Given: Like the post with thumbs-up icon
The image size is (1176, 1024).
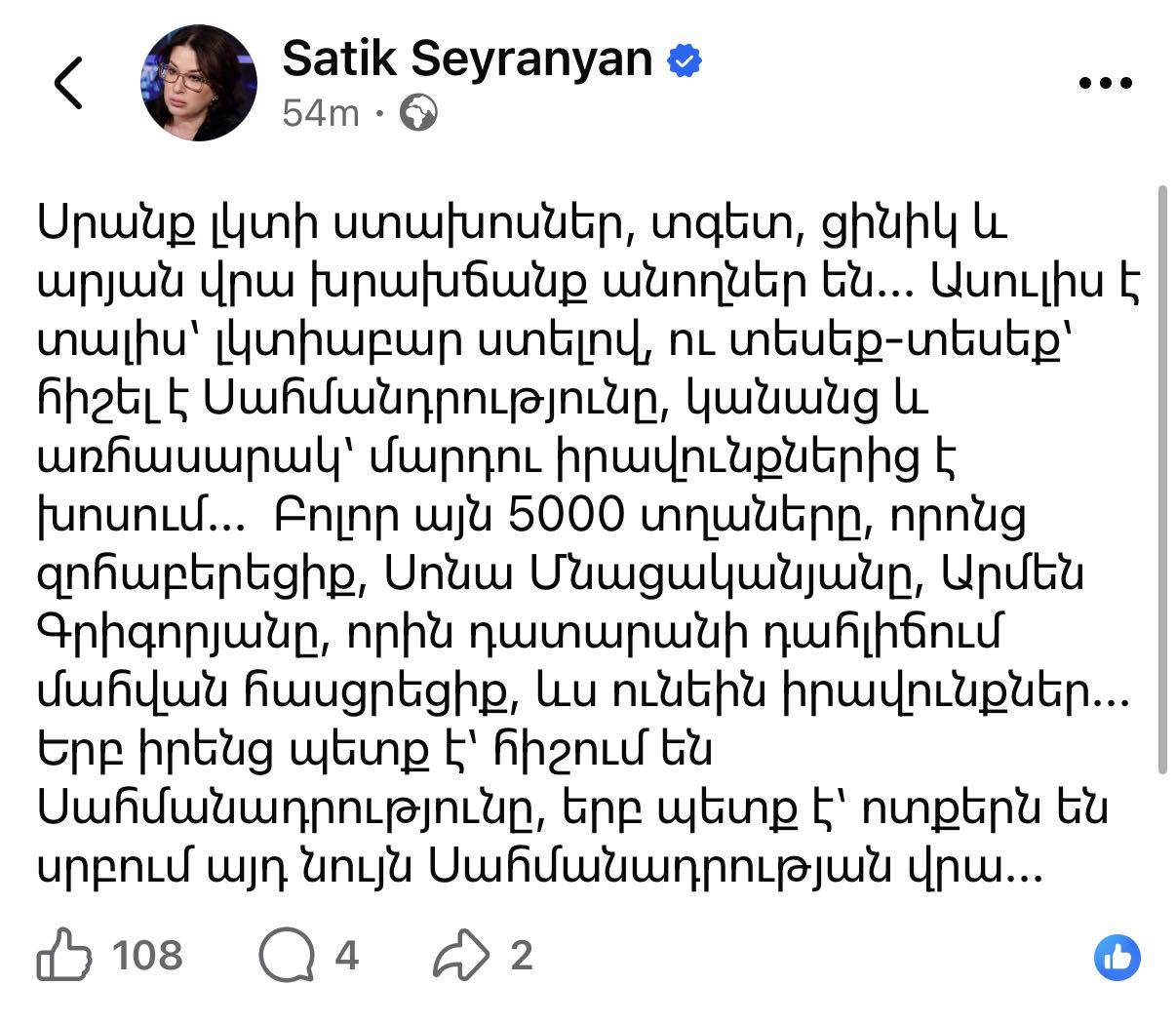Looking at the screenshot, I should click(x=64, y=955).
